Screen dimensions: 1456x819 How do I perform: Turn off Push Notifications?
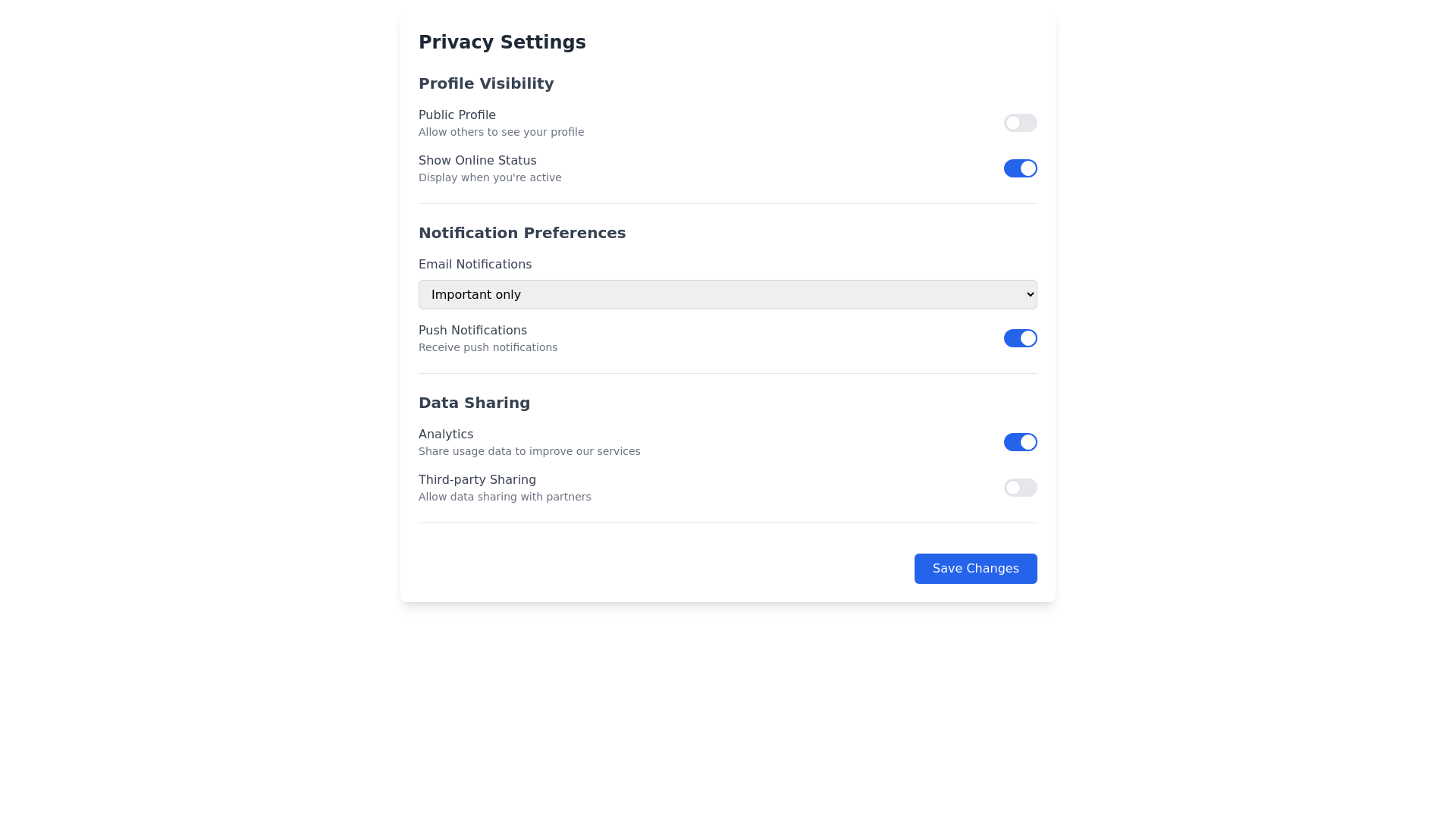coord(1020,337)
